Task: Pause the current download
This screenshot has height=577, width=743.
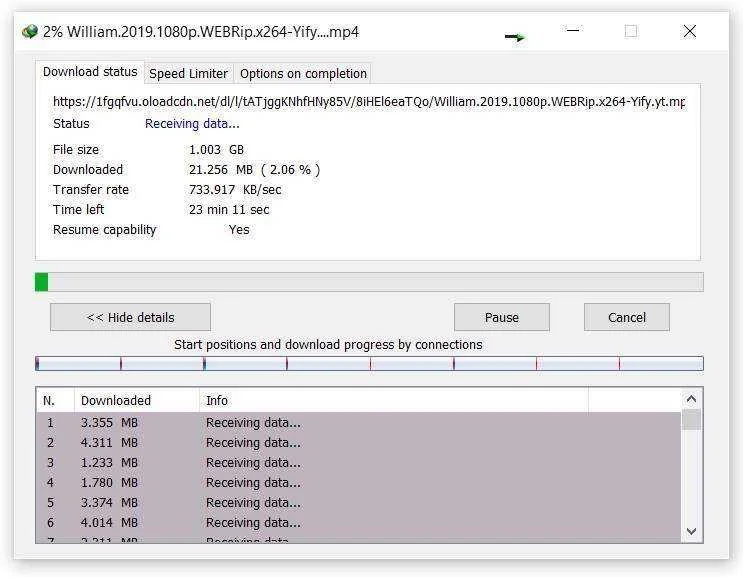Action: coord(502,317)
